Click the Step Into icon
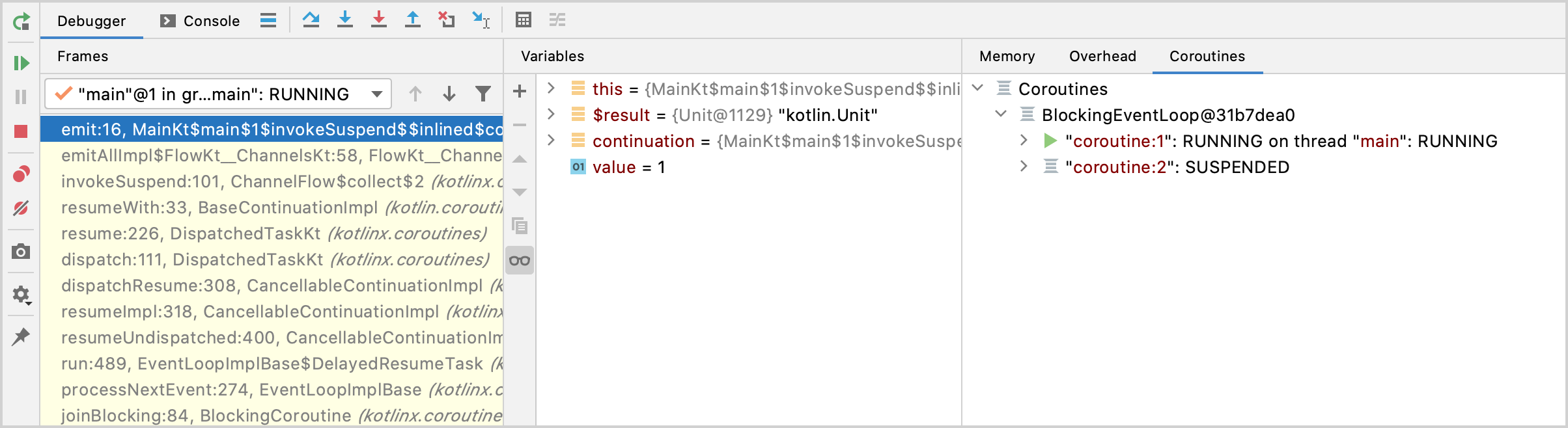1568x428 pixels. click(x=345, y=20)
